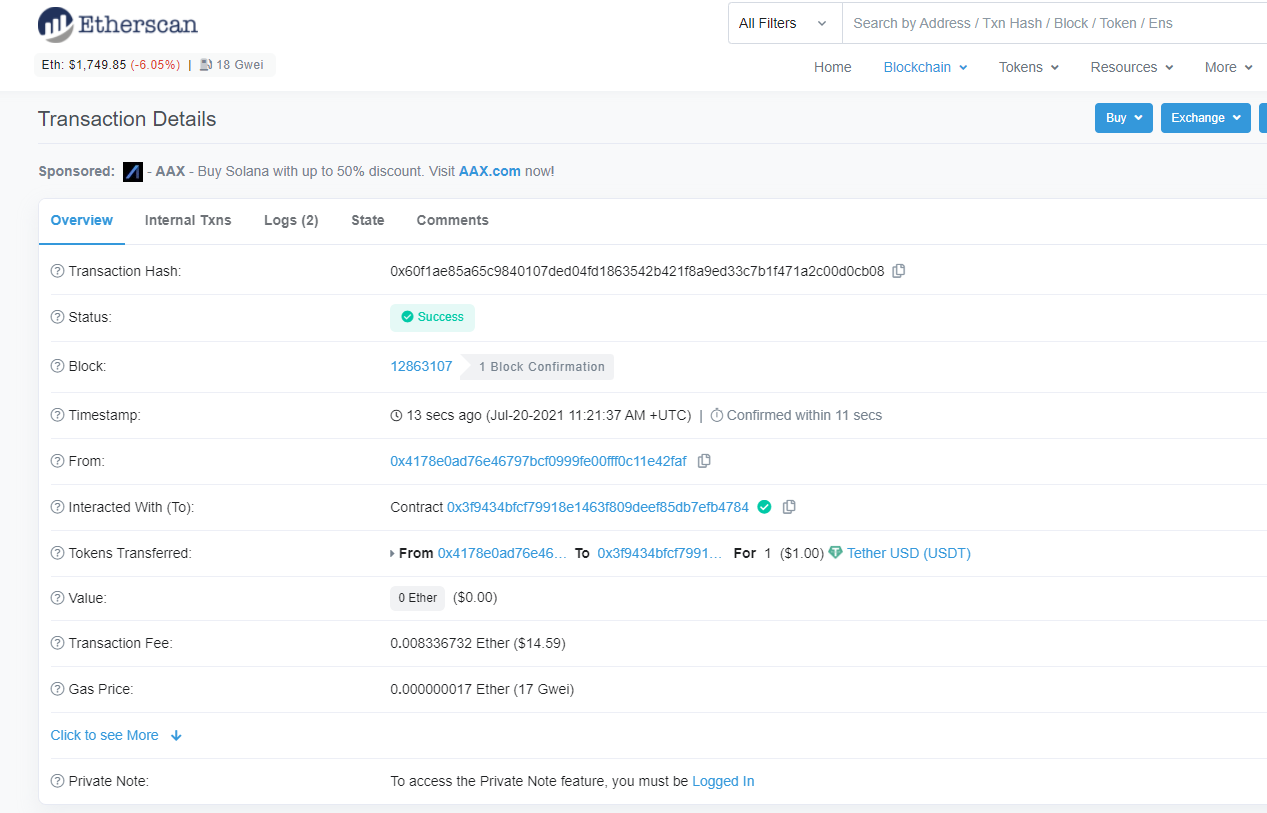Click the Tether USD token icon
Screen dimensions: 1267x813
[x=834, y=552]
